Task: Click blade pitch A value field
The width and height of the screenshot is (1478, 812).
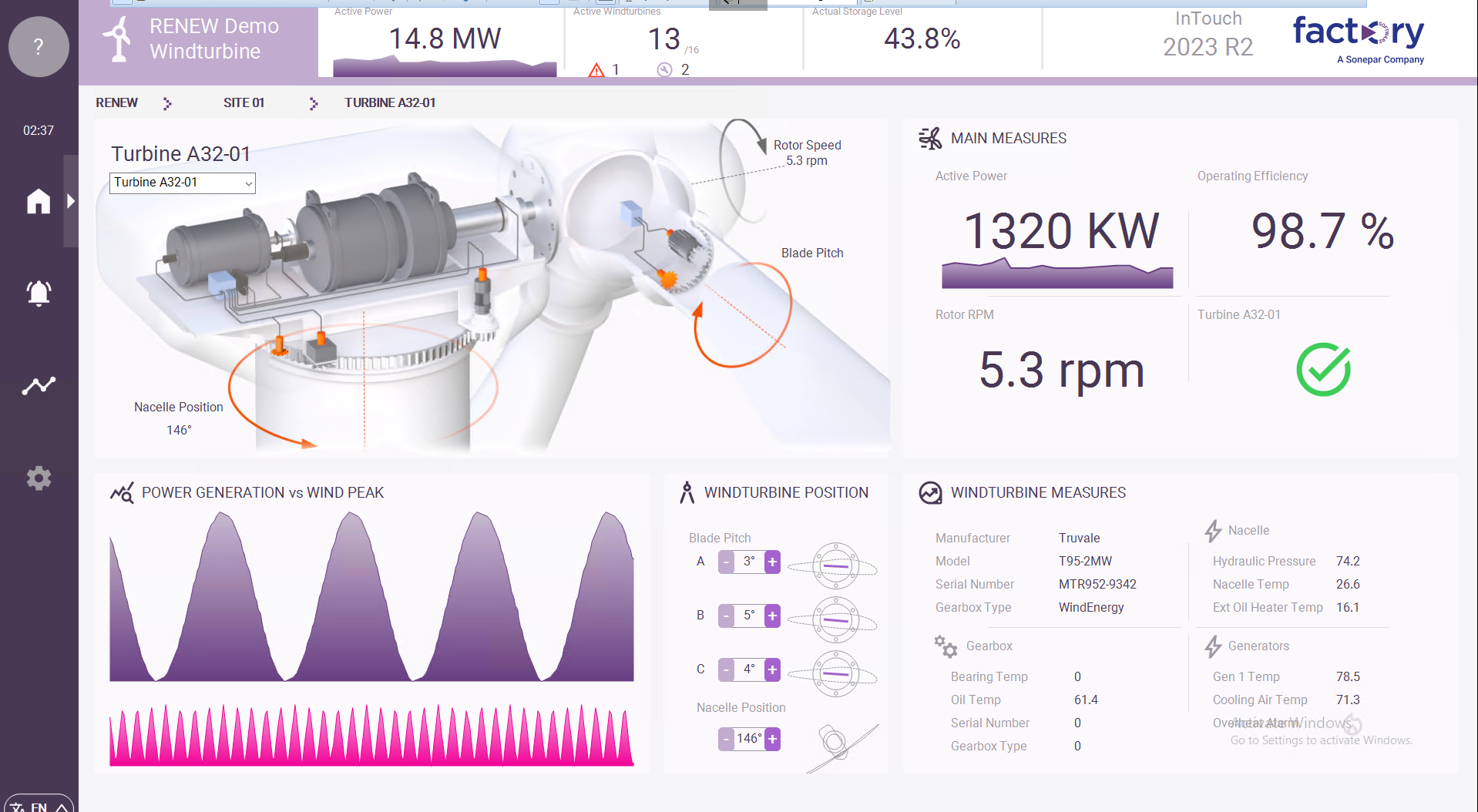Action: [x=749, y=562]
